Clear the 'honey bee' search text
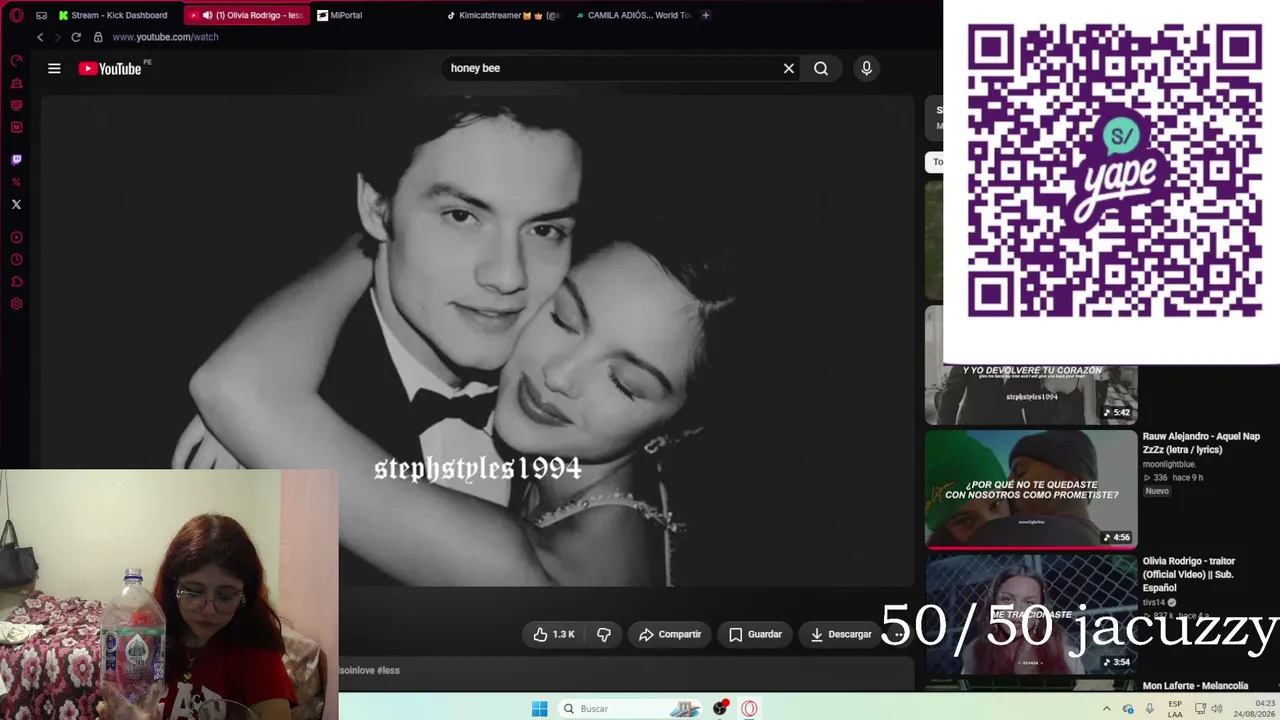The height and width of the screenshot is (720, 1280). (789, 68)
